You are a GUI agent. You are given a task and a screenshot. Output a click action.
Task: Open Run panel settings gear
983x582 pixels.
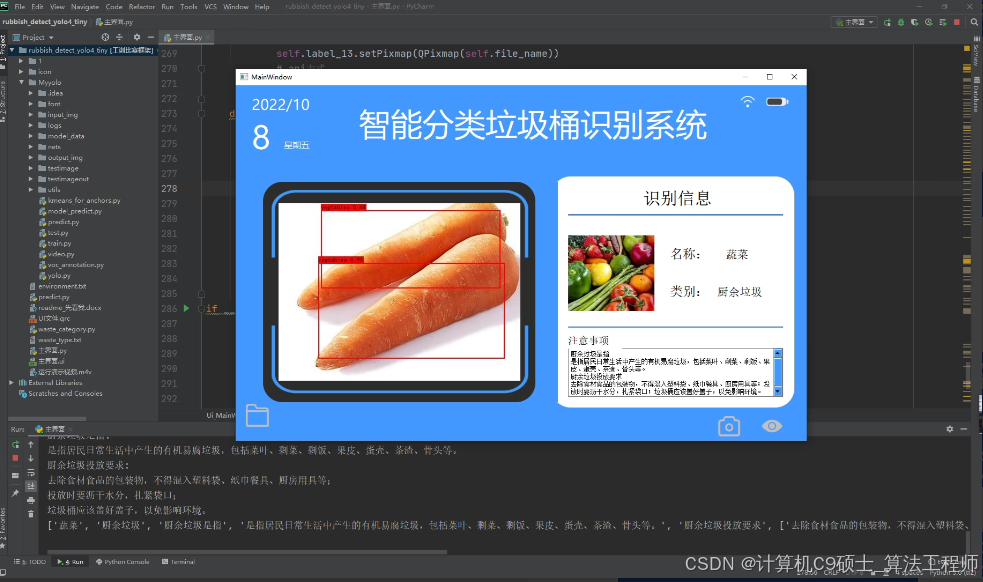pos(950,429)
